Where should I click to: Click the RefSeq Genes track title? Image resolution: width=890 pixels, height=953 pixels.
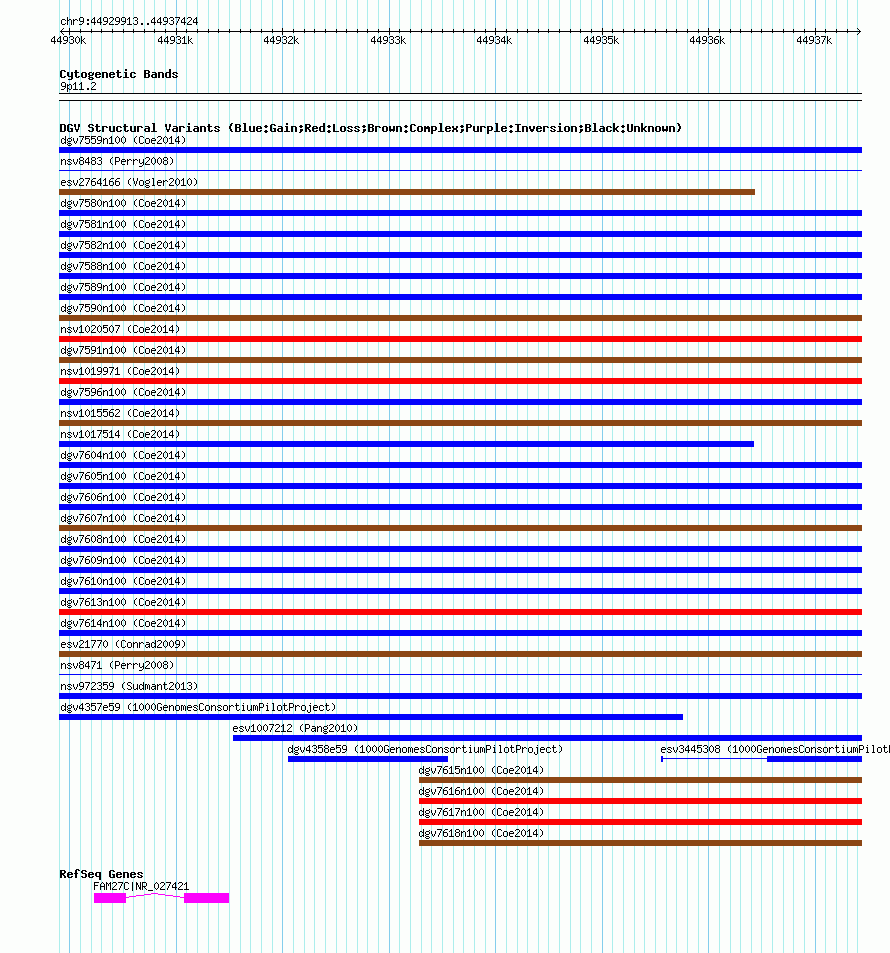101,874
